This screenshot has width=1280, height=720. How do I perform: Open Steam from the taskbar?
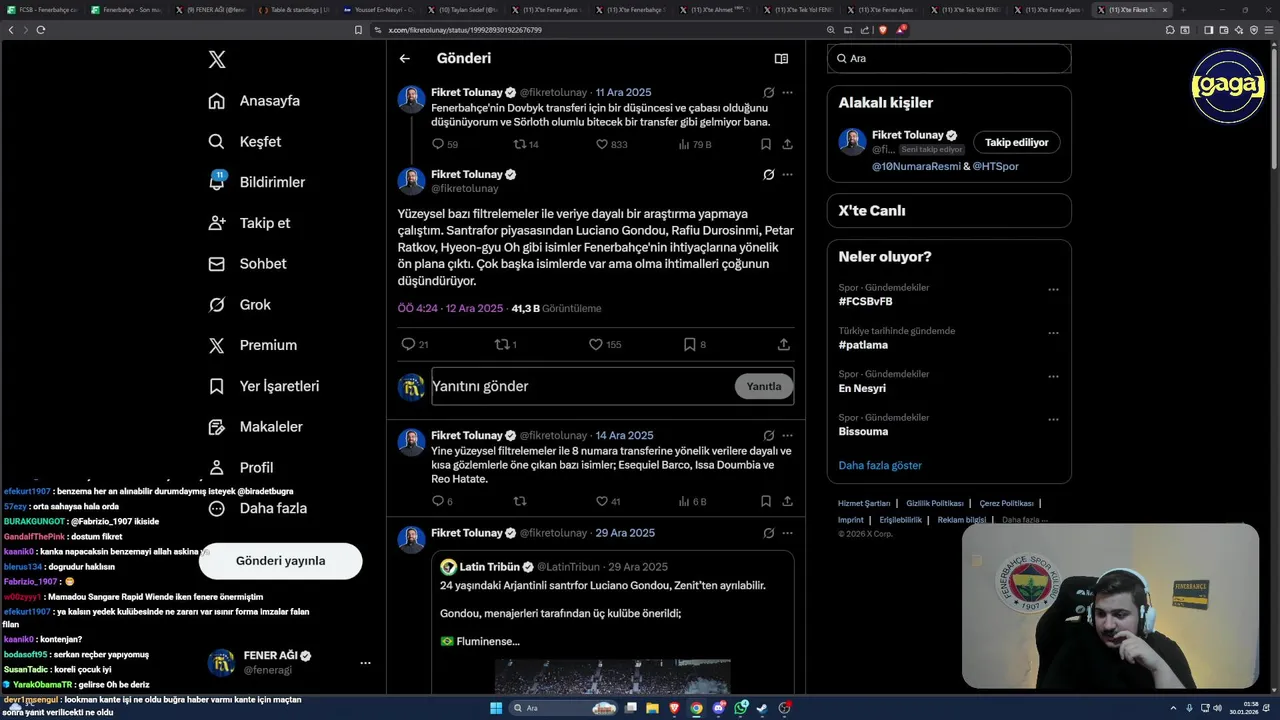763,708
